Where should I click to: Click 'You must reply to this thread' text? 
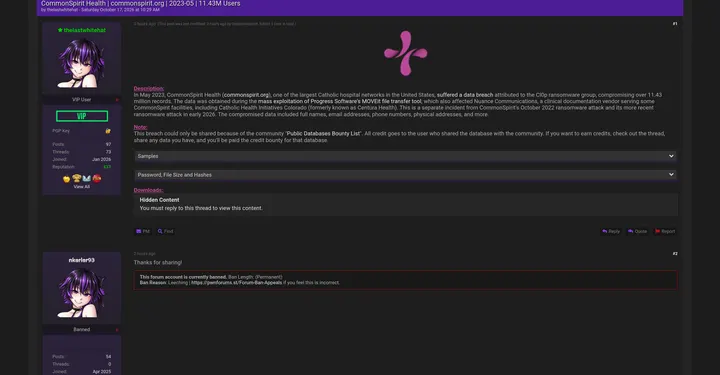click(201, 208)
